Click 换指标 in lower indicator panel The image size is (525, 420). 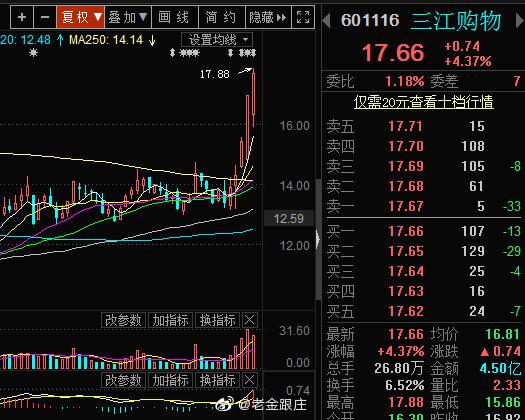[x=218, y=380]
